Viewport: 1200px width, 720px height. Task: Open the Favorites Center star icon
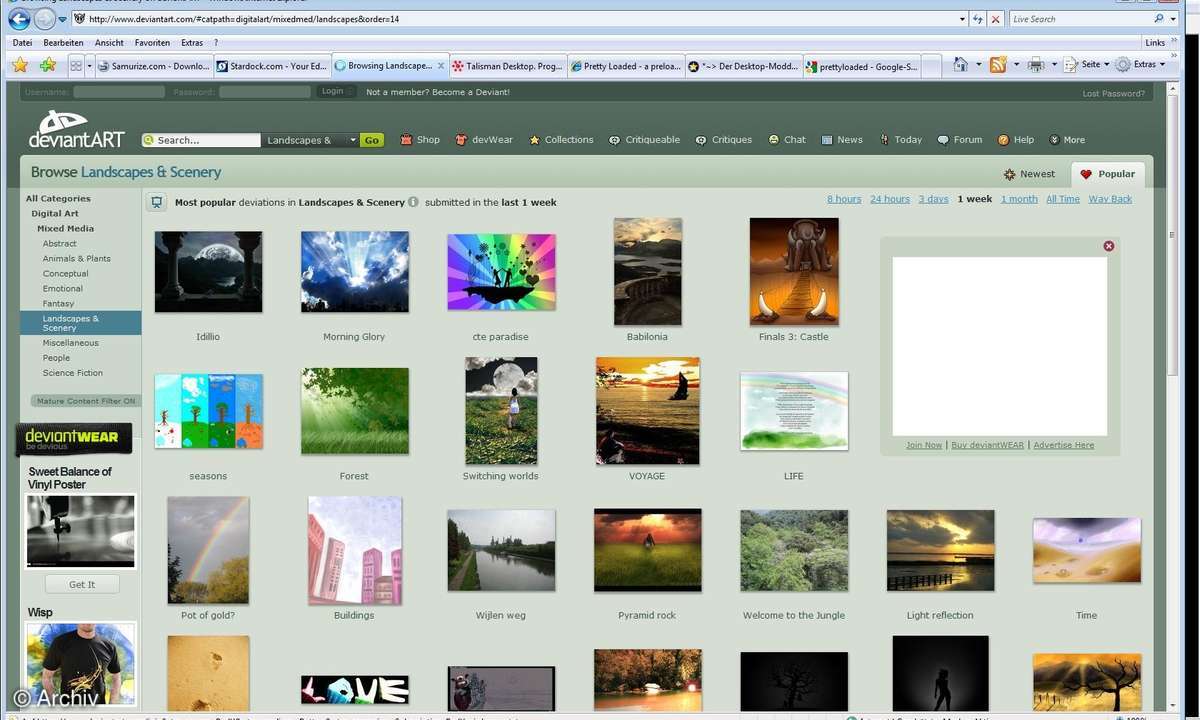pos(20,65)
